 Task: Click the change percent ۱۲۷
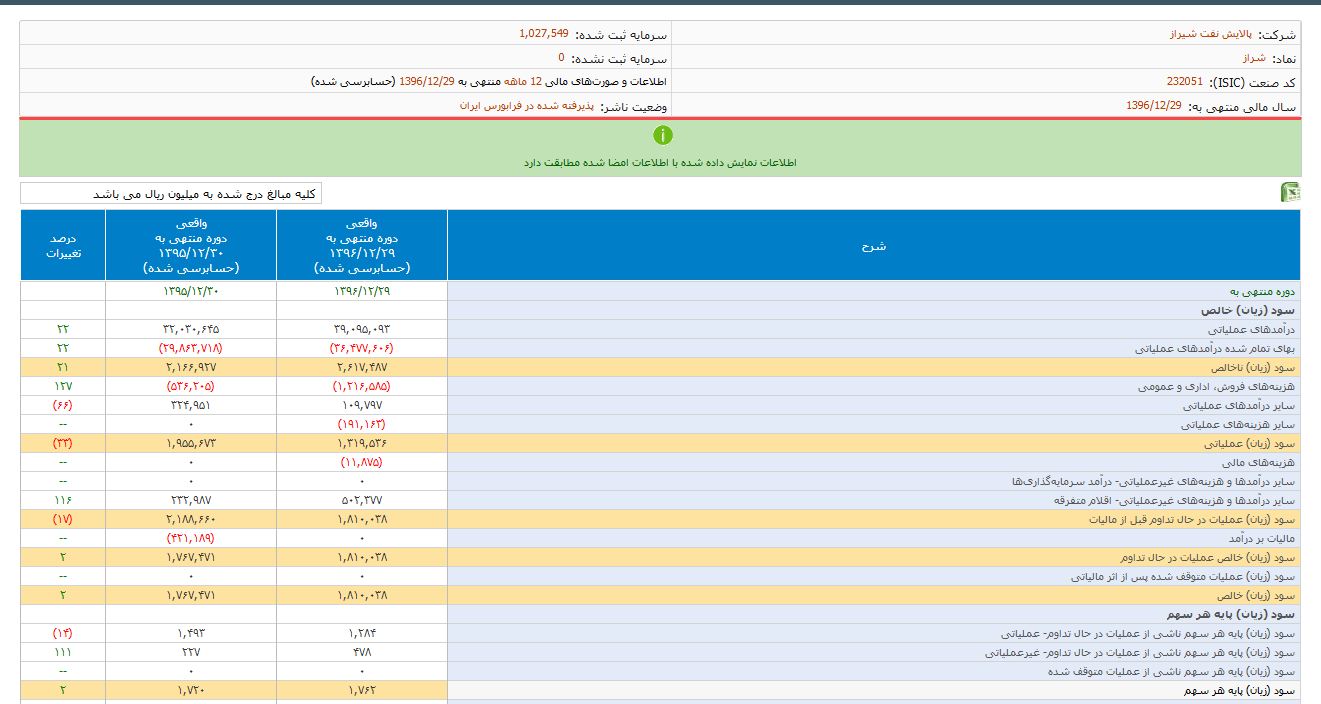62,386
